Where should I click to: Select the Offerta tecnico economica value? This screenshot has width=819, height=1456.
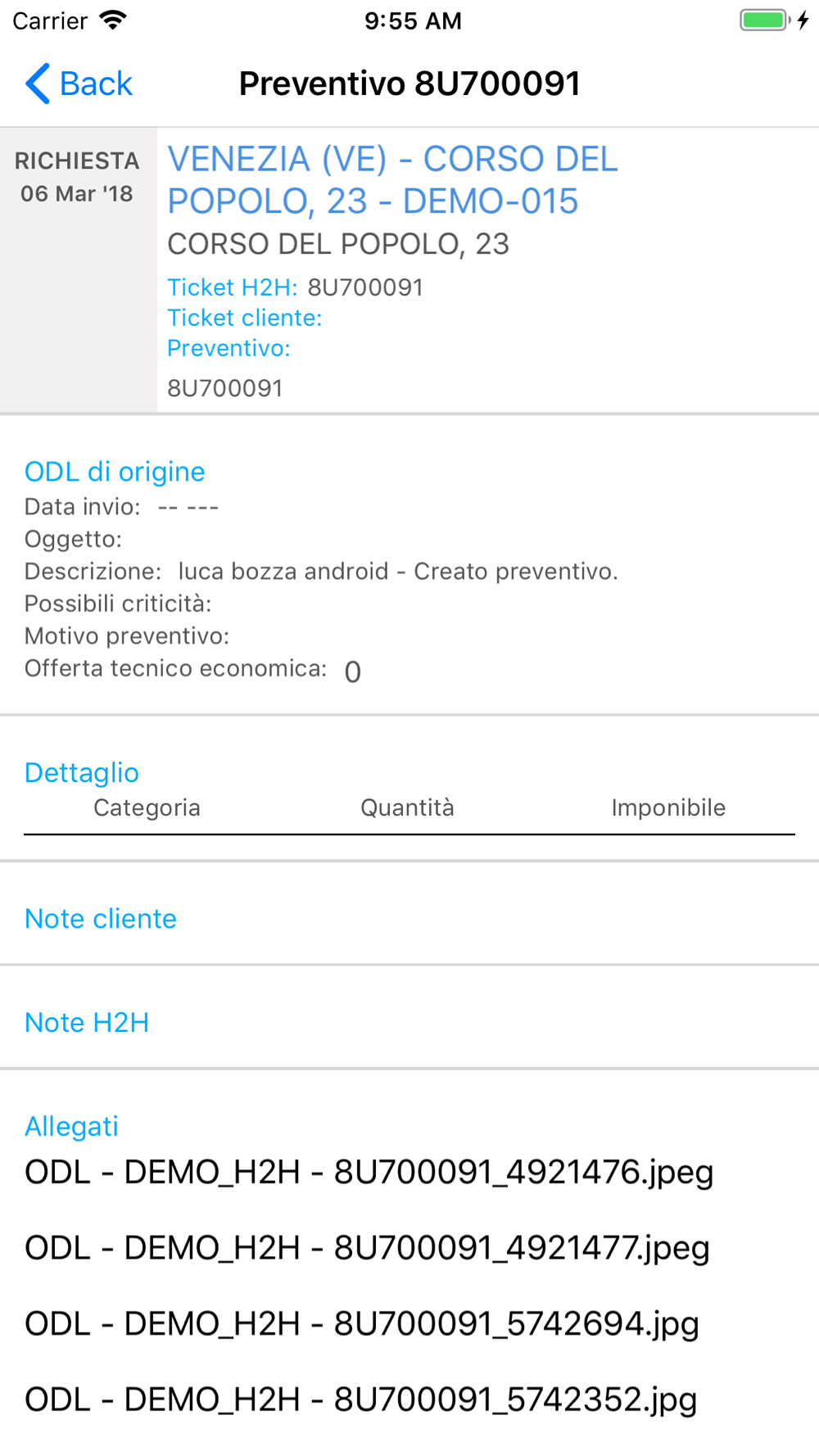click(352, 671)
